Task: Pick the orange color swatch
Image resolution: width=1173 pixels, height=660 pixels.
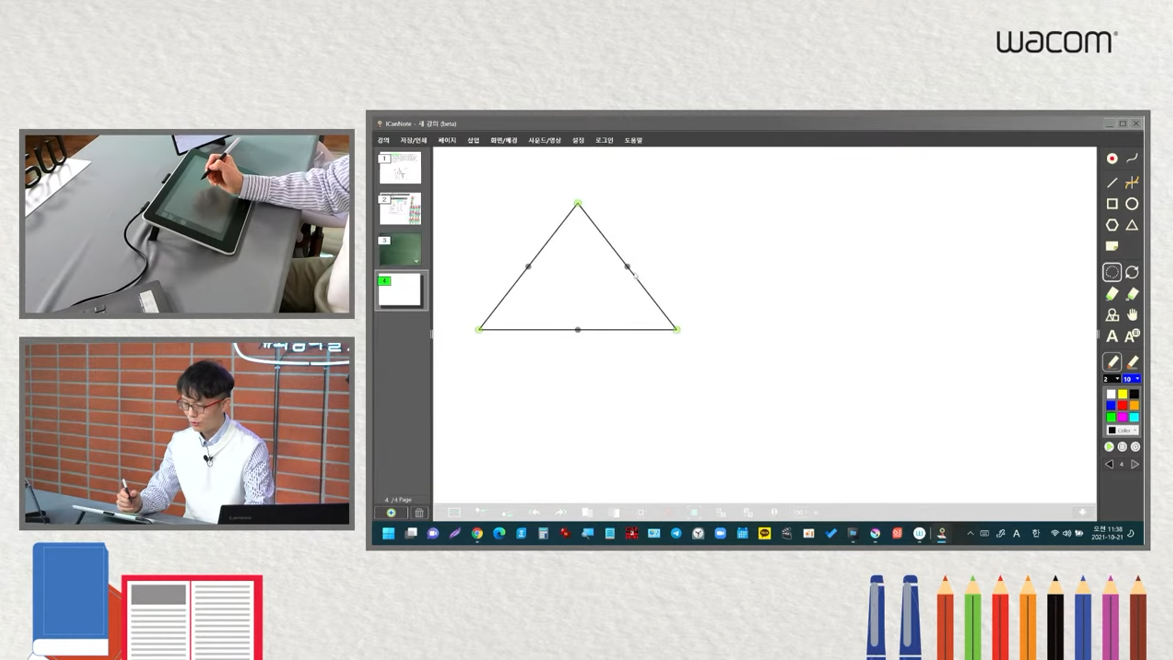Action: (x=1134, y=406)
